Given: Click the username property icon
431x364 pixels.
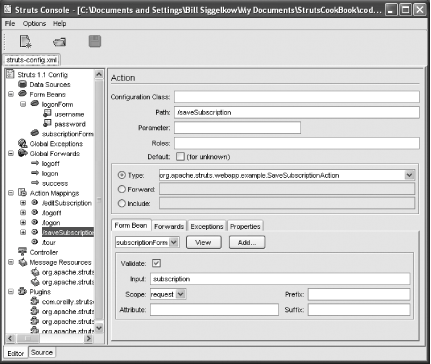Looking at the screenshot, I should point(47,113).
